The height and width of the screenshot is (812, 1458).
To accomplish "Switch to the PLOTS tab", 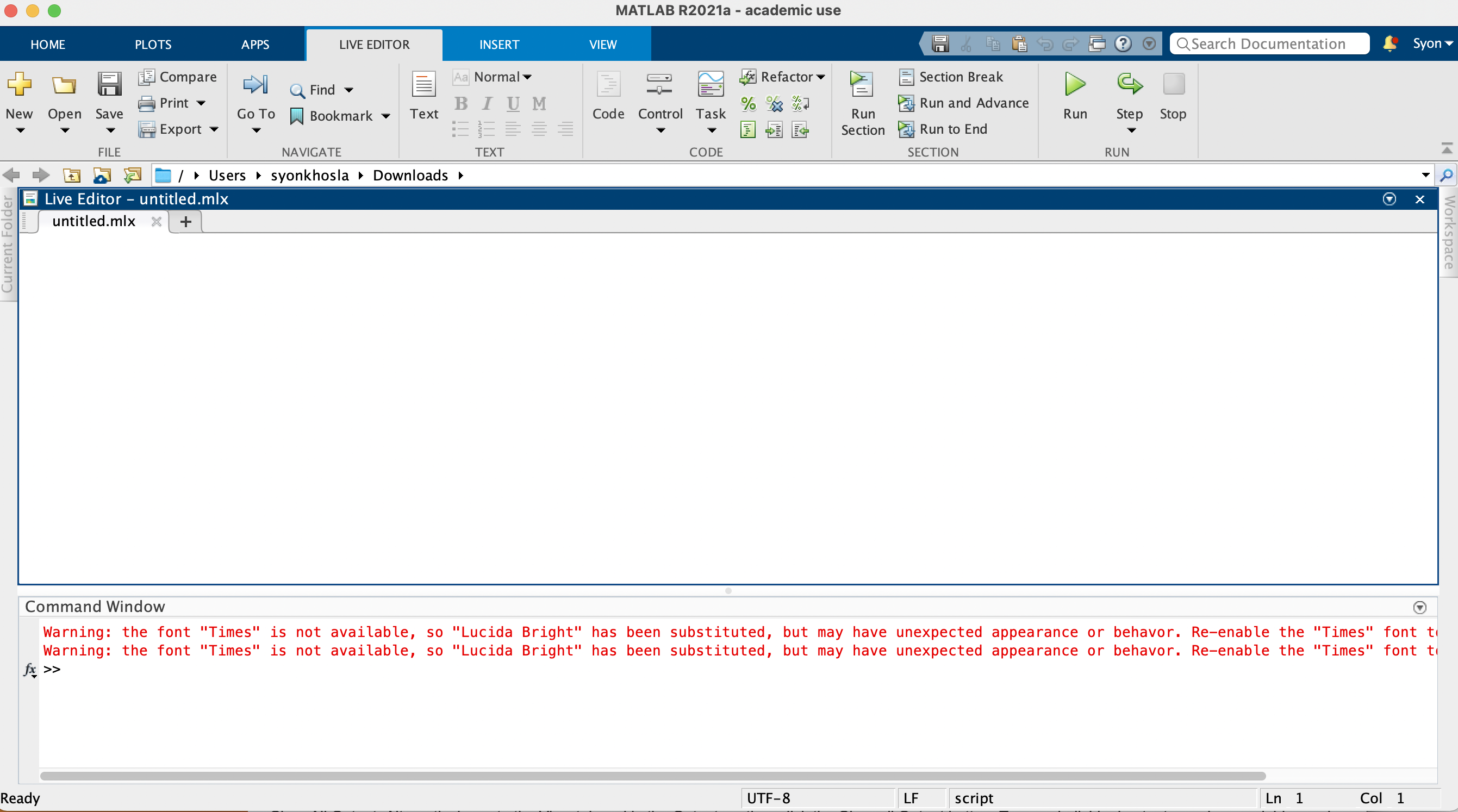I will coord(153,44).
